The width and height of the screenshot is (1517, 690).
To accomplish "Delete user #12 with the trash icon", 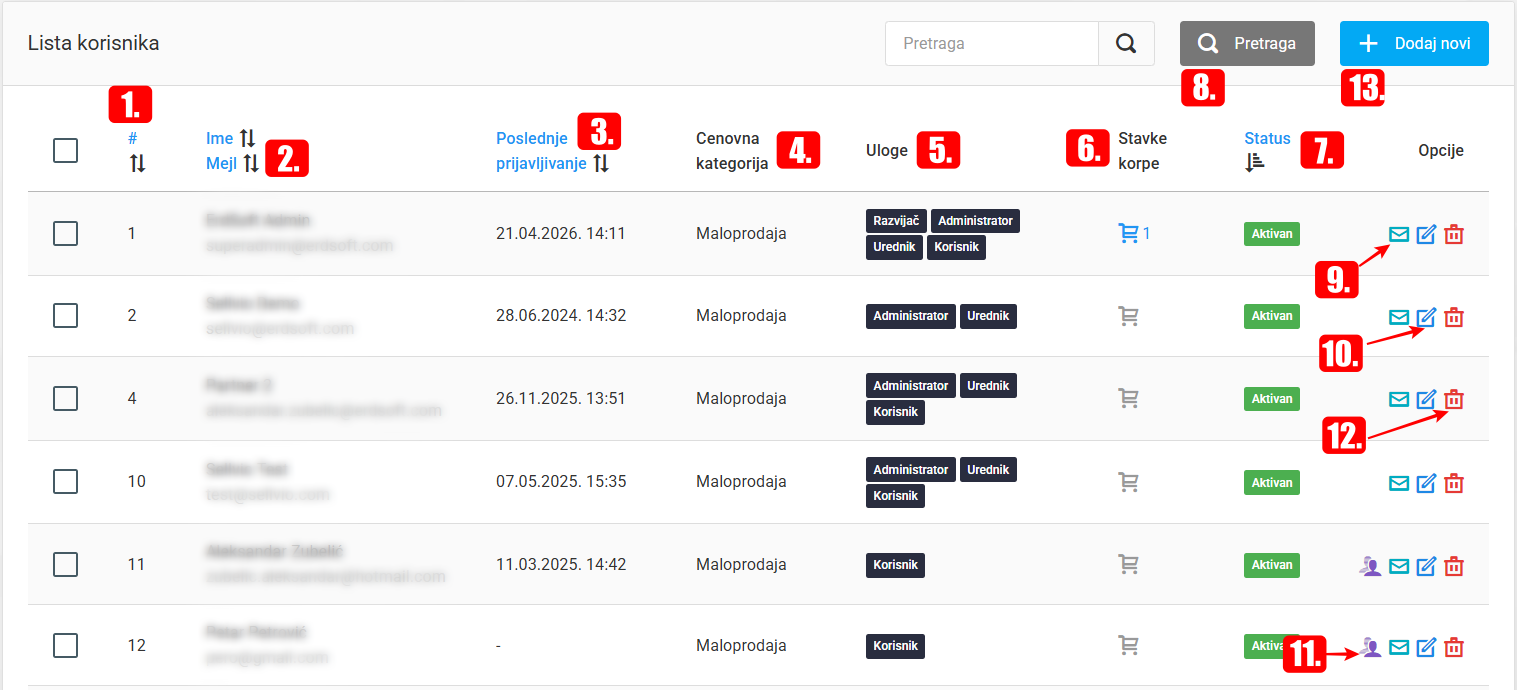I will point(1455,647).
